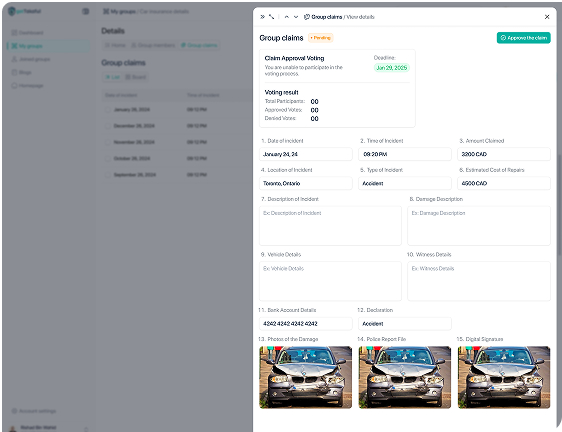
Task: Click the September 26, 2024 date cell
Action: (x=135, y=175)
